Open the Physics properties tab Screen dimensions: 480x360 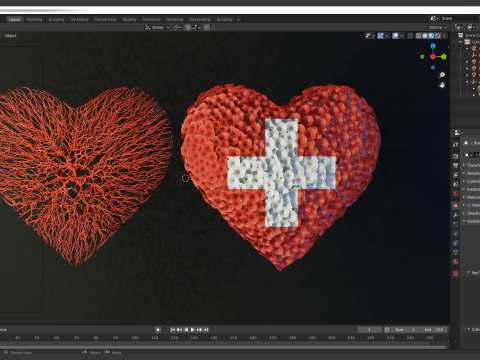pos(456,234)
